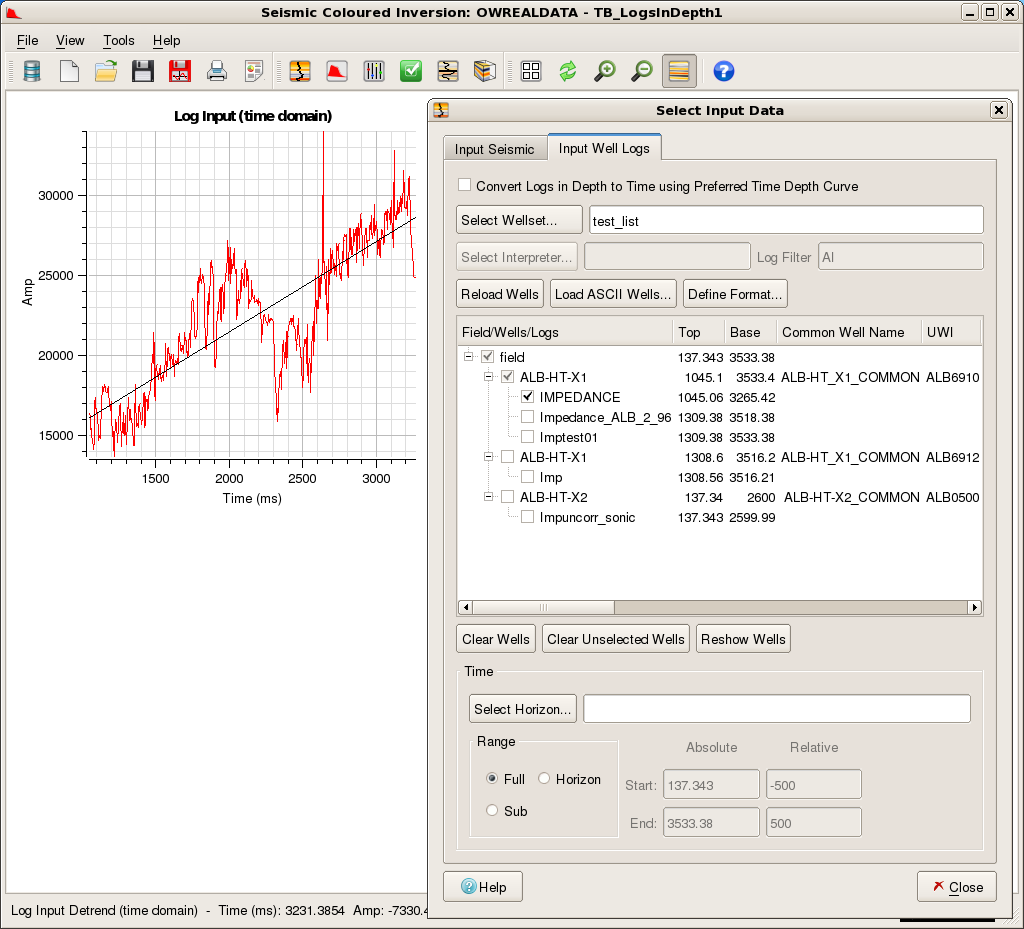Screen dimensions: 1024x929
Task: Click the red spectrum toolbar icon
Action: 337,71
